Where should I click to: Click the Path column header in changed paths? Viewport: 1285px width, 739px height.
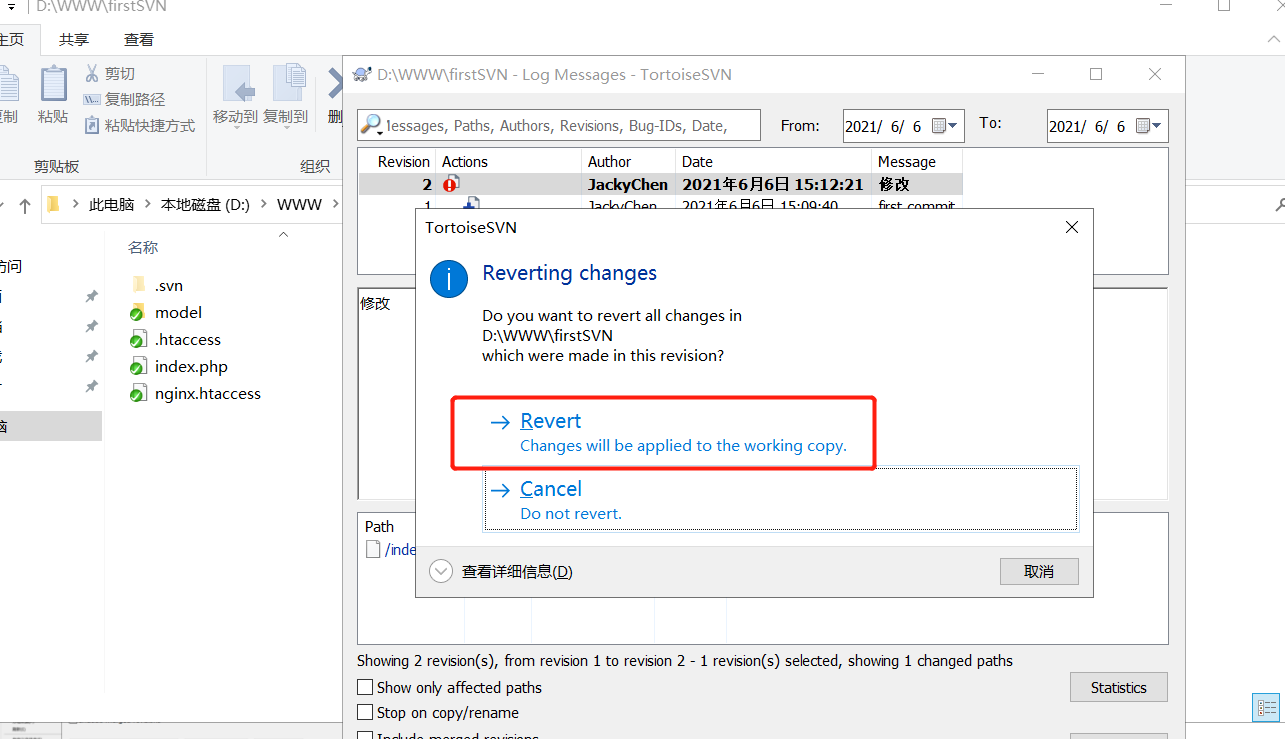379,526
